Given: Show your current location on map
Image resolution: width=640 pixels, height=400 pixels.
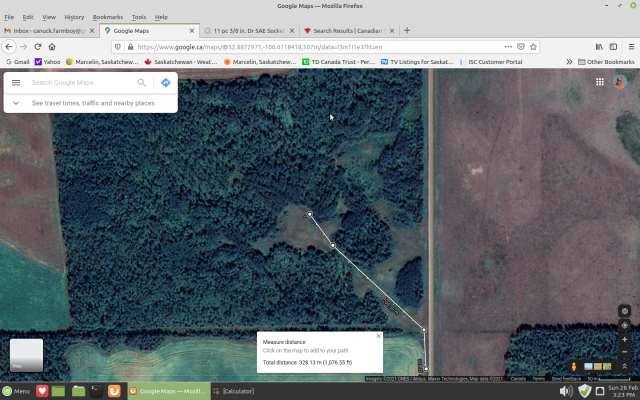Looking at the screenshot, I should tap(625, 325).
